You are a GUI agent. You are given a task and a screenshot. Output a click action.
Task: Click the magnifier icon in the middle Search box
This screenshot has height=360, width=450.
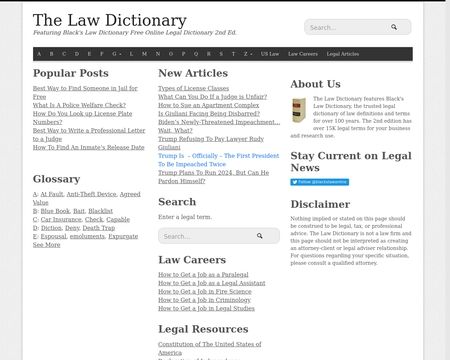pos(260,236)
